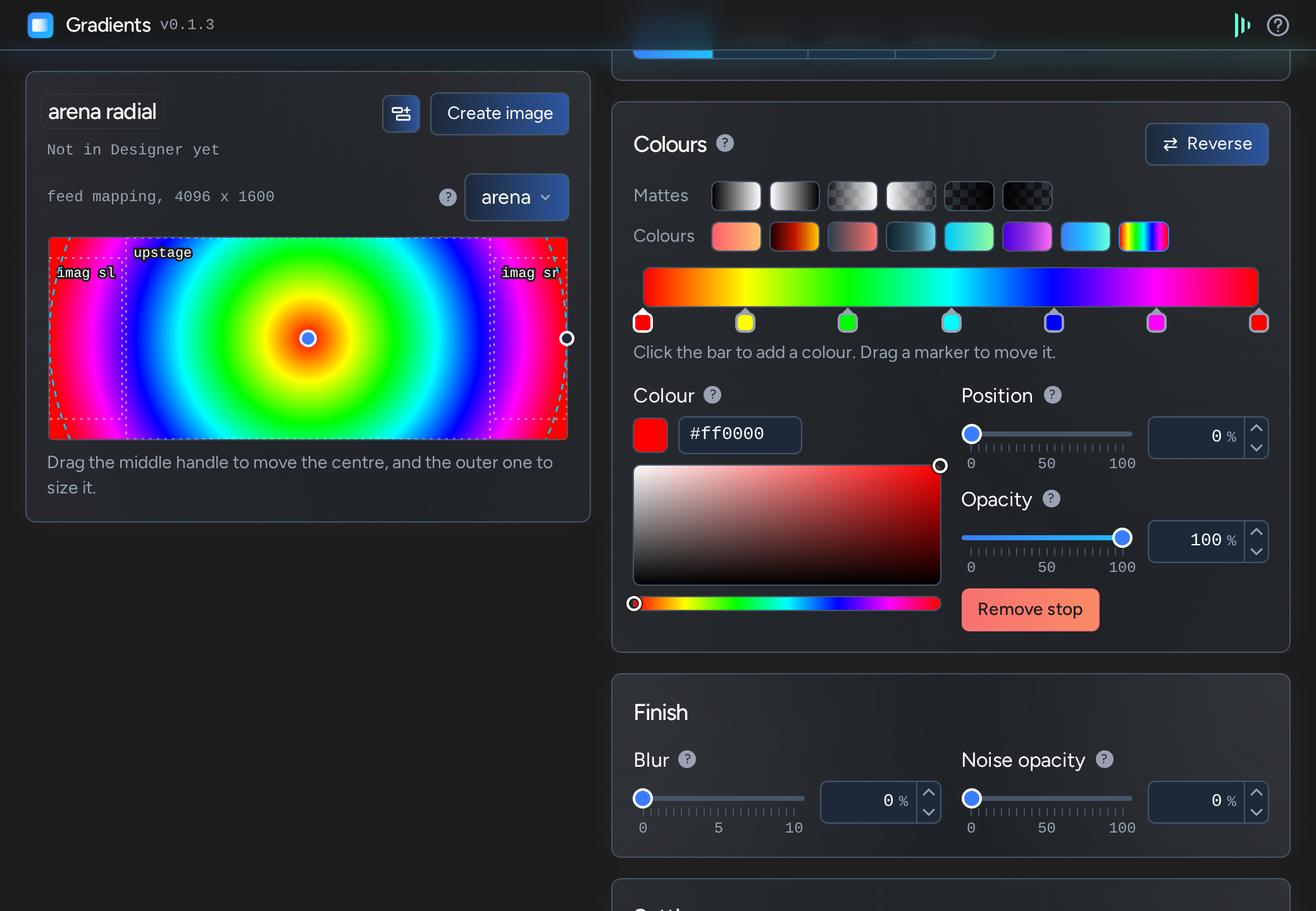Click the Gradients app logo icon
This screenshot has width=1316, height=911.
40,25
